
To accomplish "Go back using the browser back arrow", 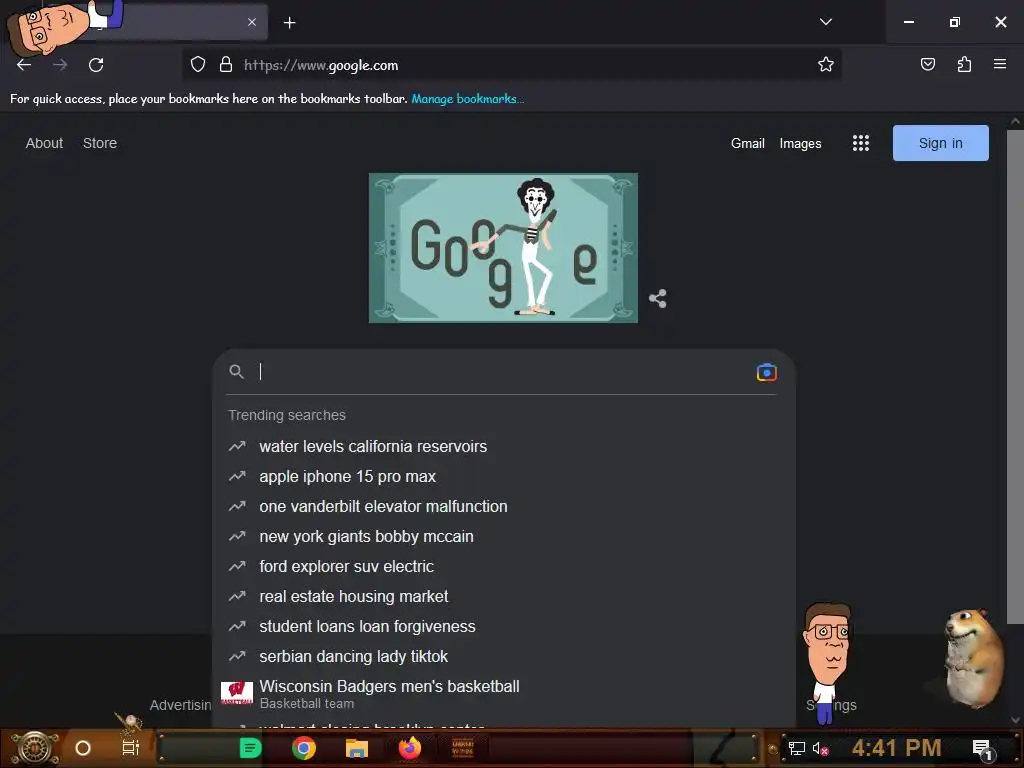I will 24,65.
